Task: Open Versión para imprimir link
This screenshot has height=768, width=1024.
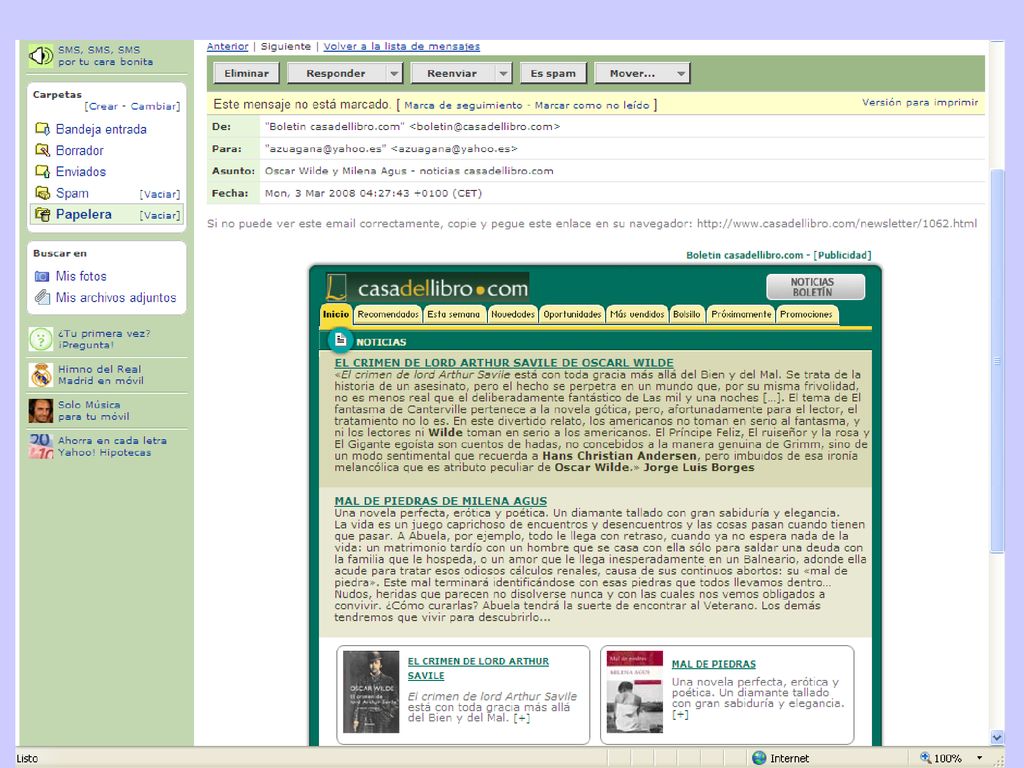Action: pyautogui.click(x=920, y=103)
